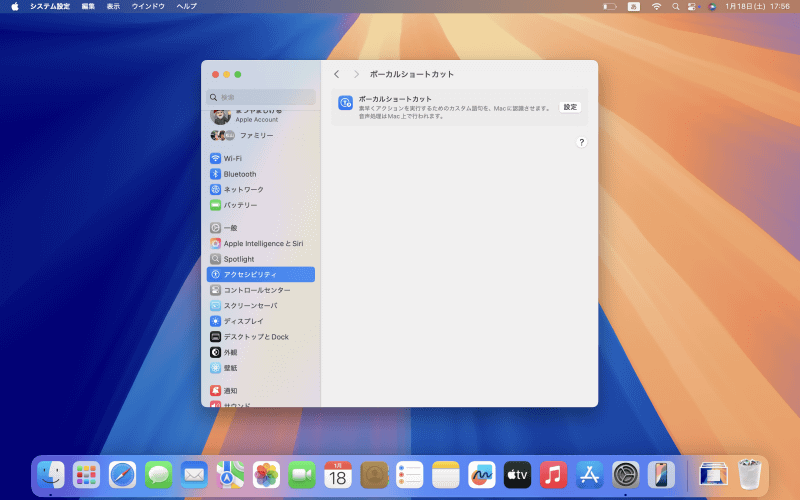Click System Settings icon in the Dock
The image size is (800, 500).
click(x=626, y=475)
